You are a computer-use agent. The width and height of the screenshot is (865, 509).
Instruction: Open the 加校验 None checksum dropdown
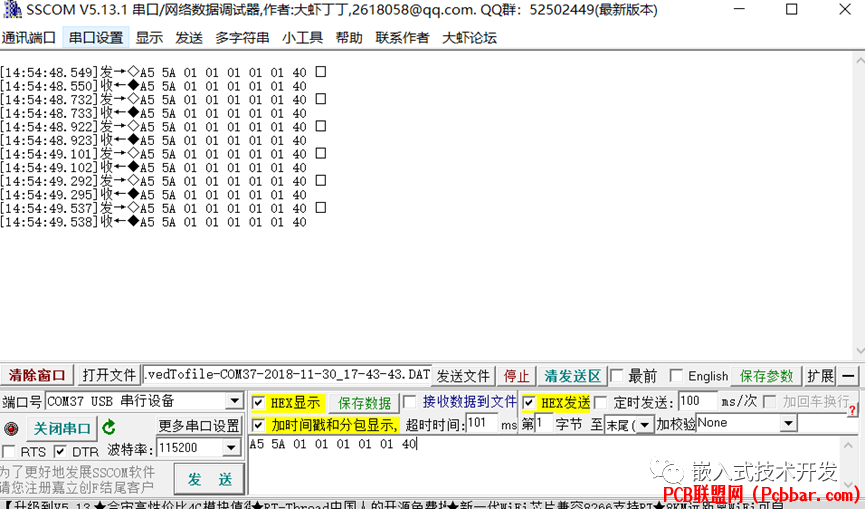pos(789,424)
